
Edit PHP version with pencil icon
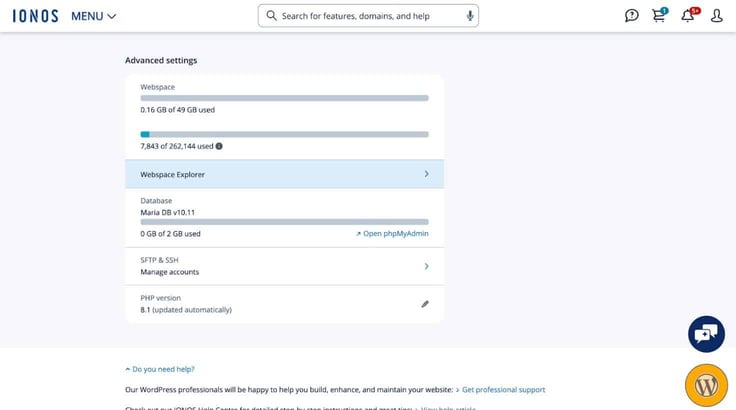click(x=425, y=304)
